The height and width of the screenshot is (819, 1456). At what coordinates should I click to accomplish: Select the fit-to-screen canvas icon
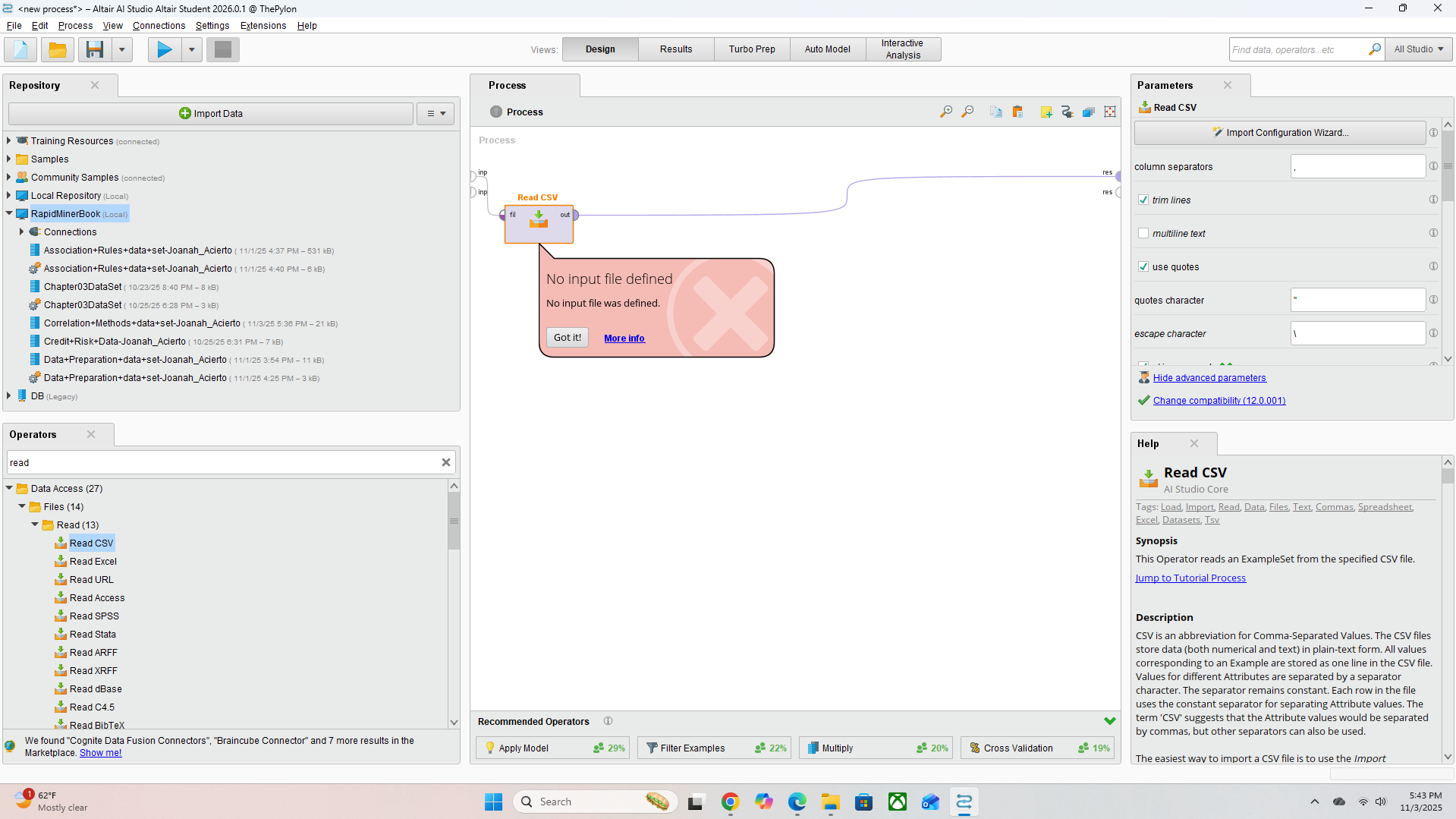click(1109, 112)
